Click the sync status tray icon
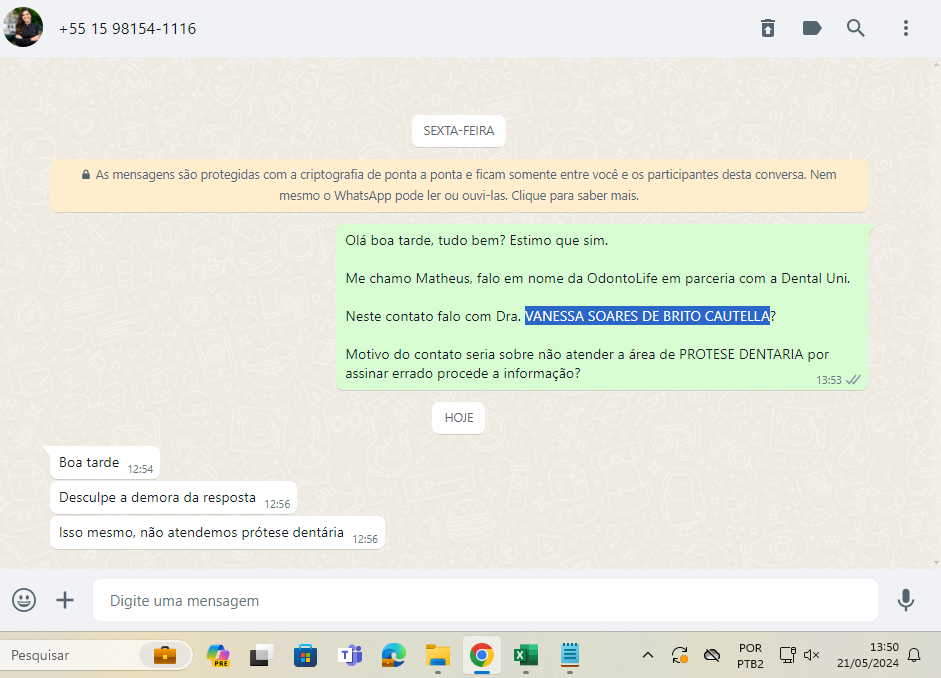 [679, 655]
